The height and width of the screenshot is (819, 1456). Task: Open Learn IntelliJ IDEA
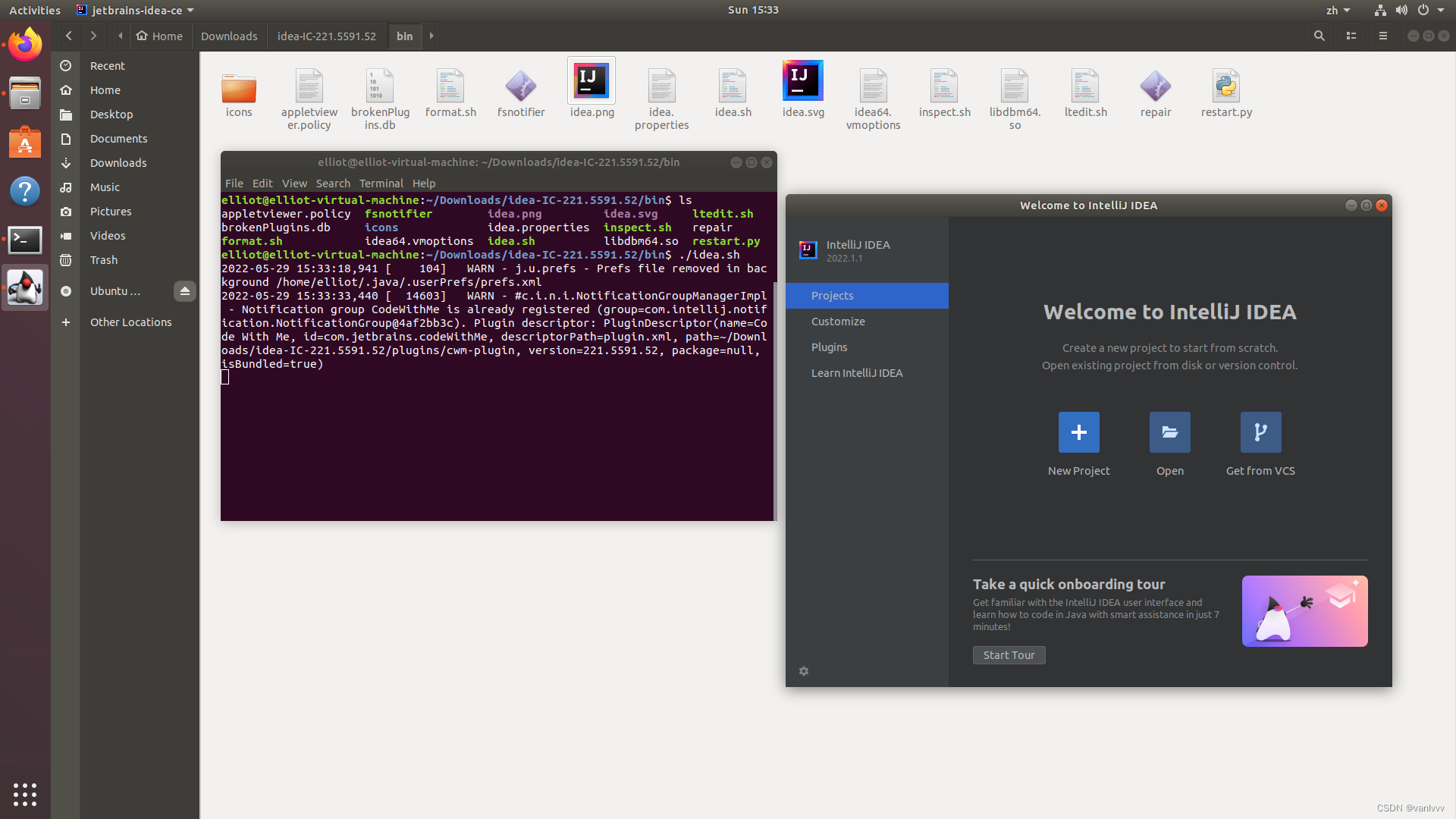[857, 372]
